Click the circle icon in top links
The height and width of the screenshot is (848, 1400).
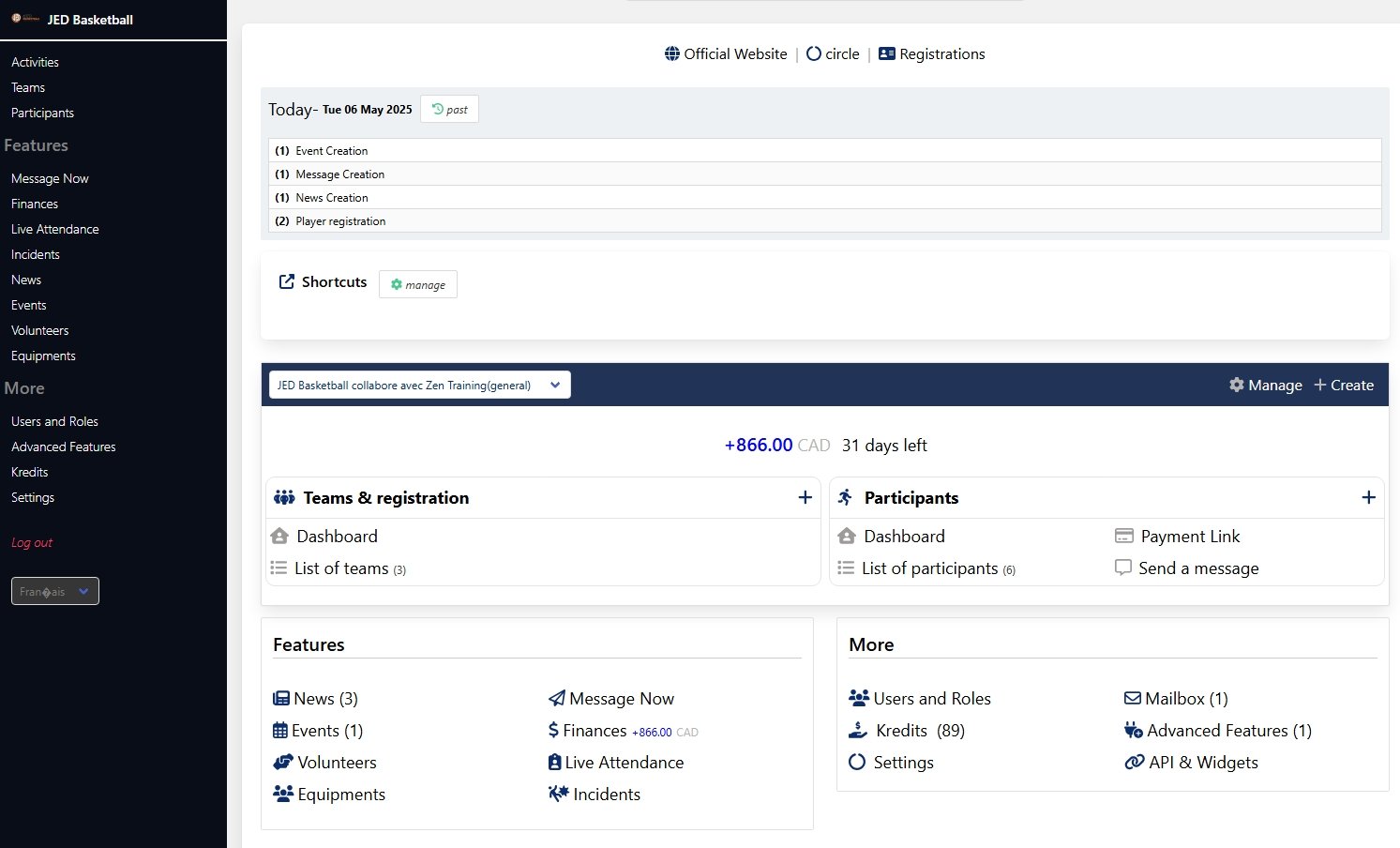pyautogui.click(x=814, y=54)
